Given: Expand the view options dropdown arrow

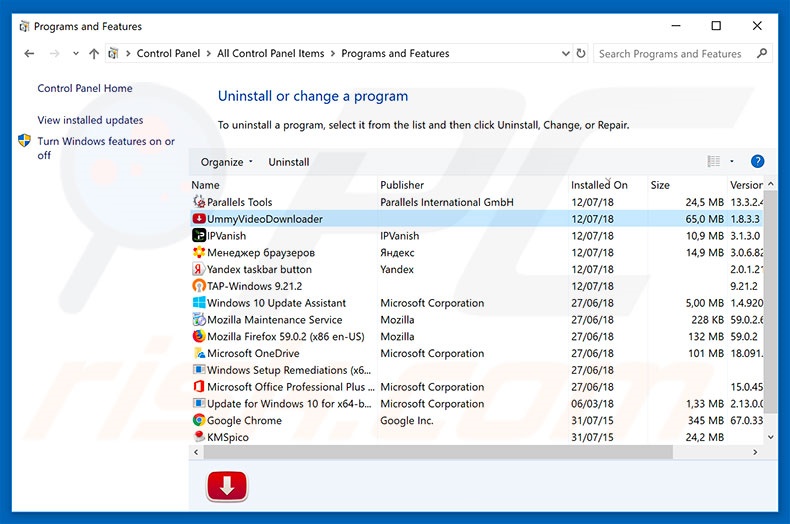Looking at the screenshot, I should pos(732,162).
